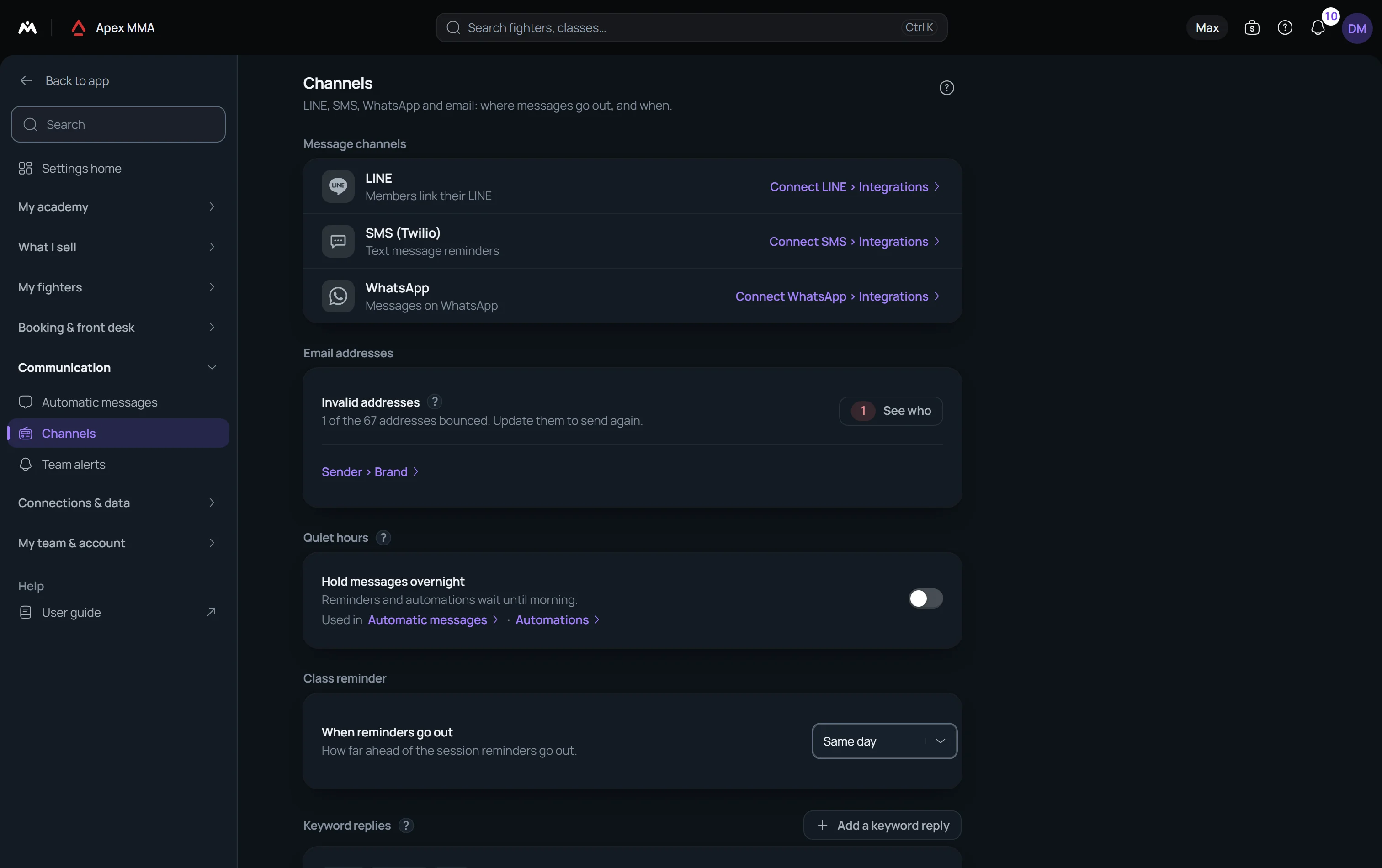Open notifications bell icon
Screen dimensions: 1382x868
coord(1318,27)
